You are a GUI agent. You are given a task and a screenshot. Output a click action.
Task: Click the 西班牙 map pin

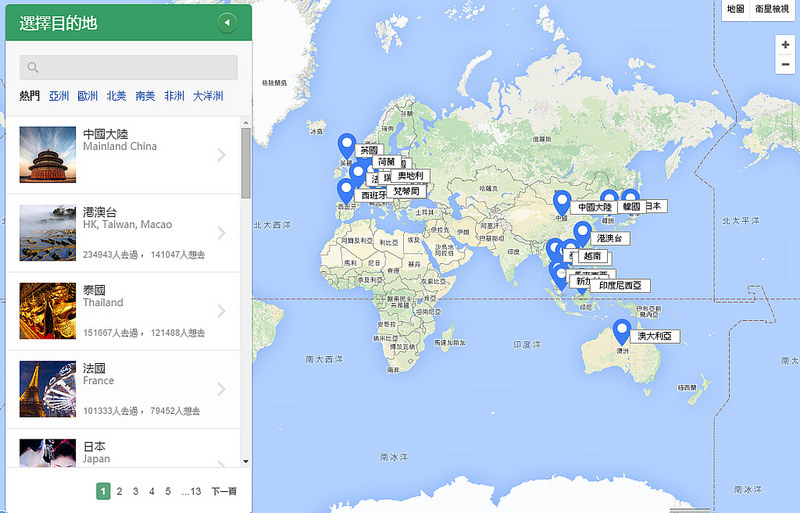(346, 192)
